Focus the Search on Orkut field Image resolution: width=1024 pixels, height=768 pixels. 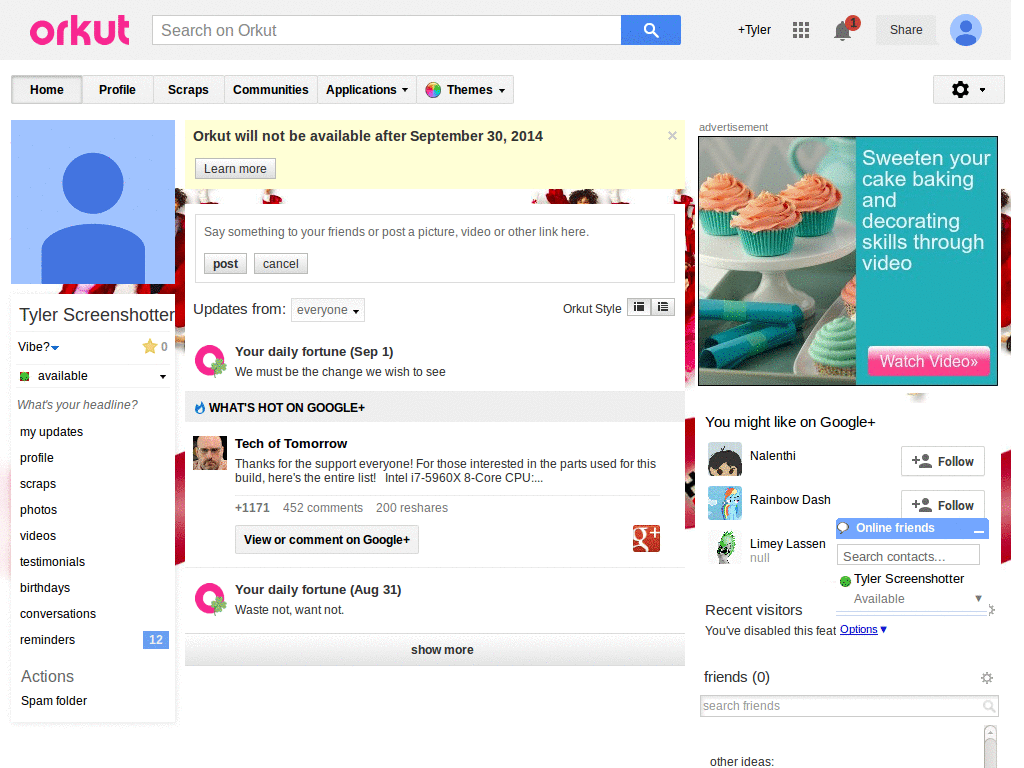387,30
